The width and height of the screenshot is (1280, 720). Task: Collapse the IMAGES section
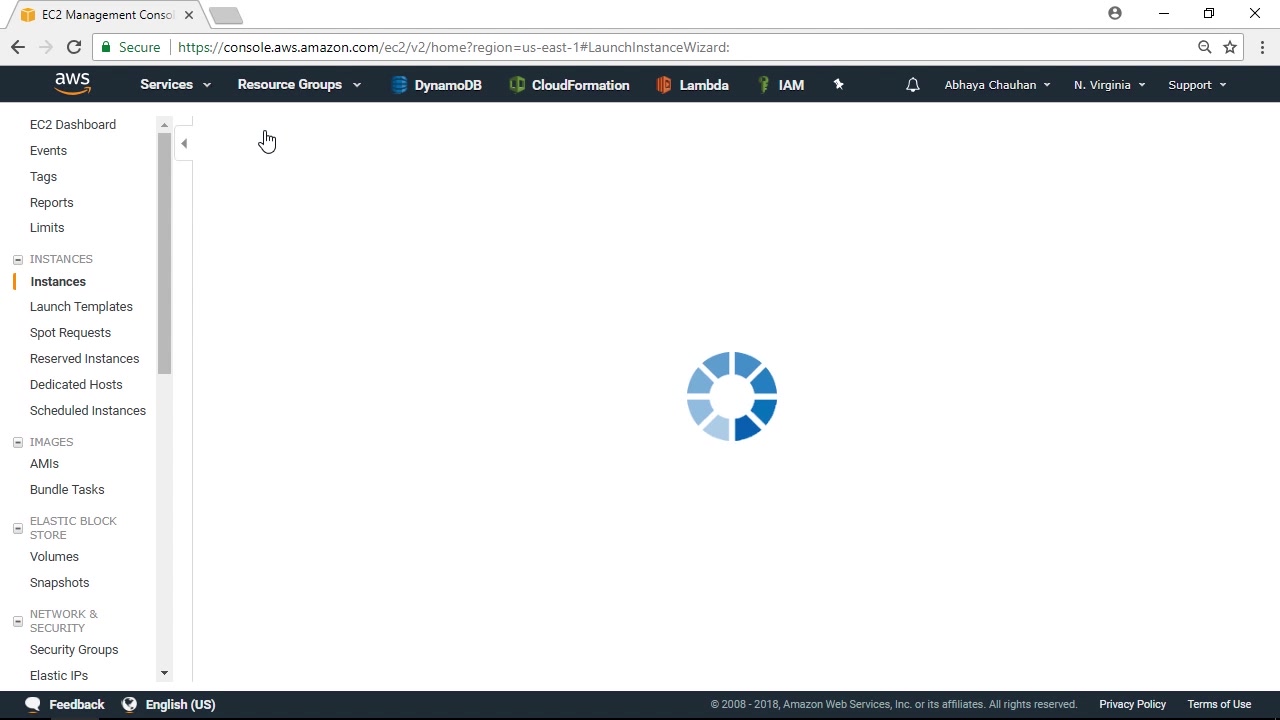click(x=18, y=442)
